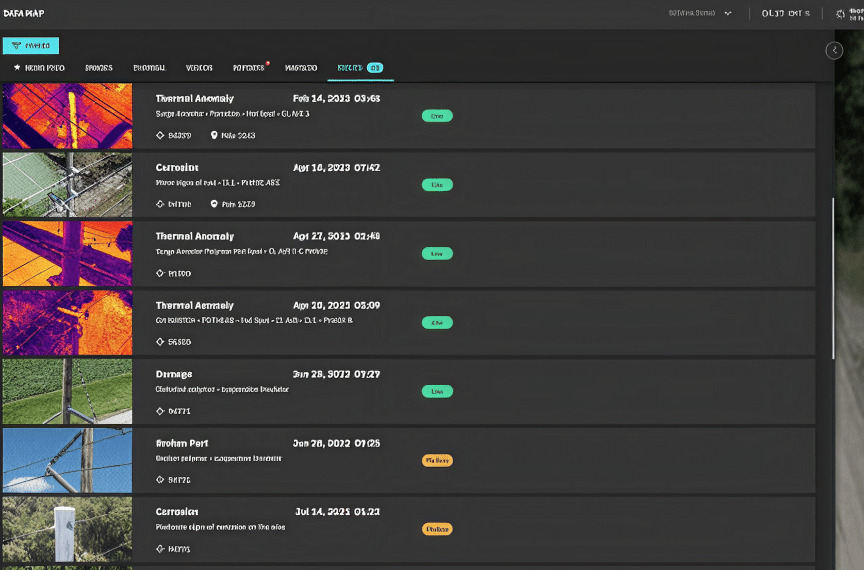Click orange severity badge on the Broken Part row
The height and width of the screenshot is (570, 864).
[x=437, y=460]
